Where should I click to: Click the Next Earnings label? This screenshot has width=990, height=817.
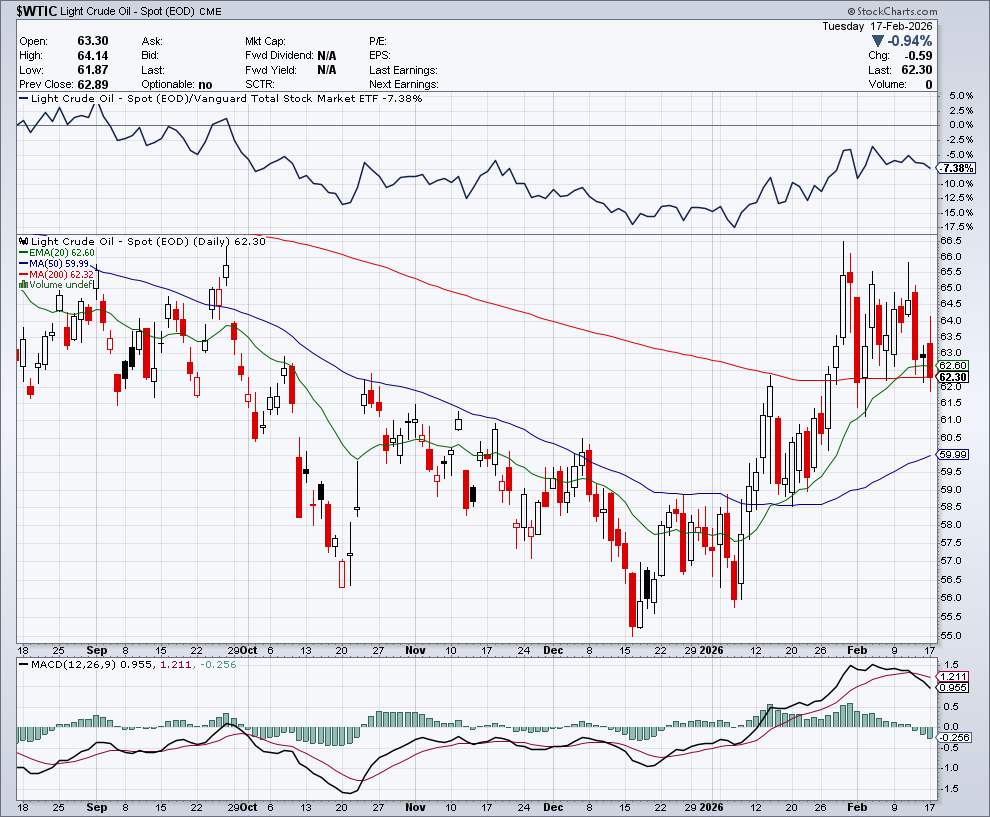tap(404, 85)
